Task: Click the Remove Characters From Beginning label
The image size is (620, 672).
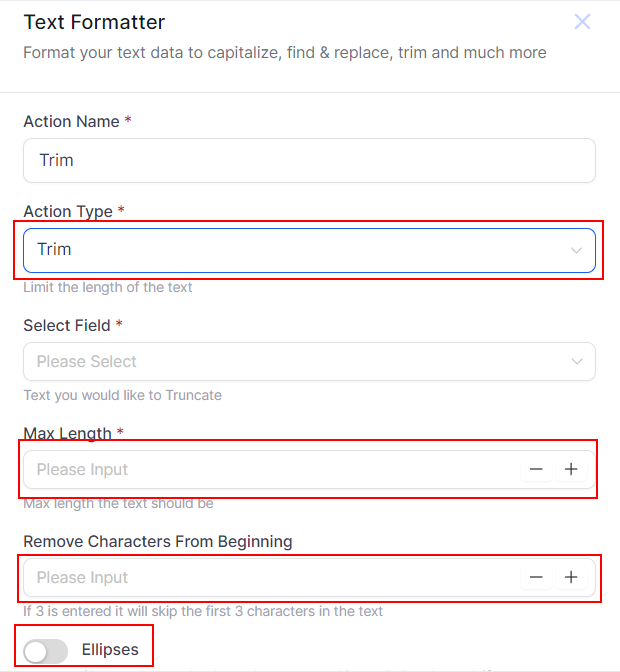Action: 158,541
